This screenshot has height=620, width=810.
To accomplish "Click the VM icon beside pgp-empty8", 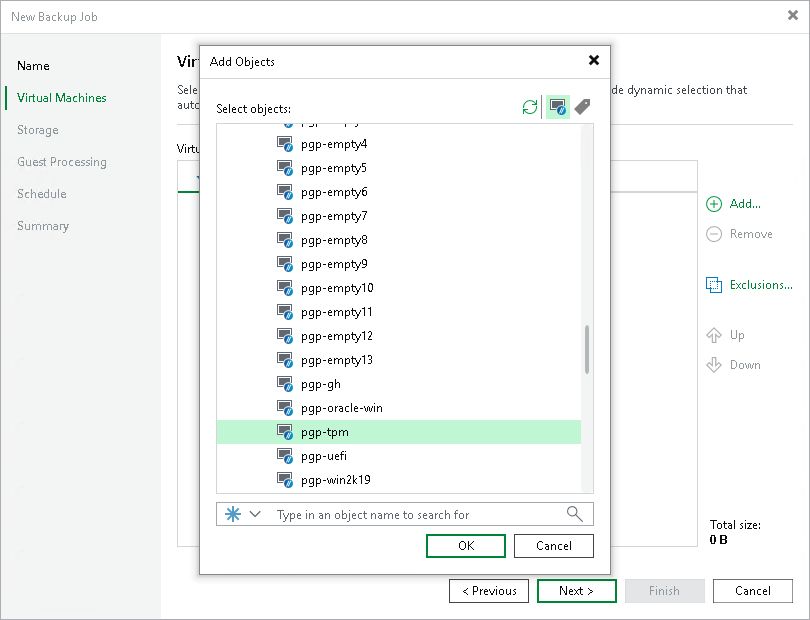I will click(x=285, y=240).
